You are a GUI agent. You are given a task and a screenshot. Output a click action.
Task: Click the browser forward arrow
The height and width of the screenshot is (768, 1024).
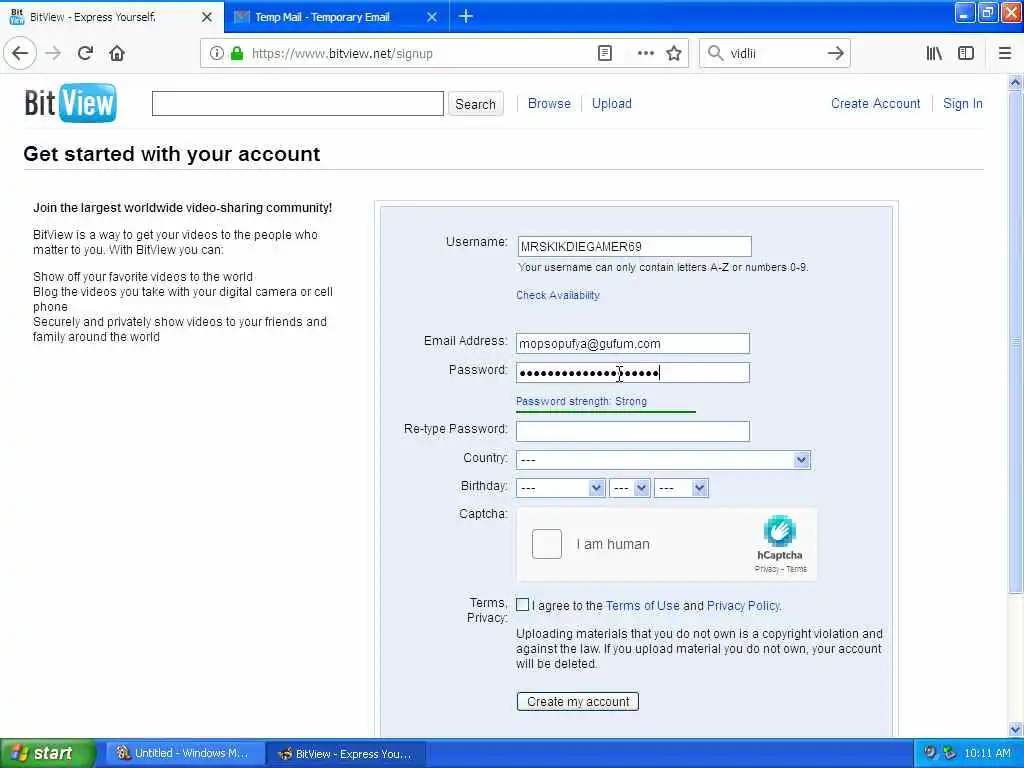tap(54, 54)
